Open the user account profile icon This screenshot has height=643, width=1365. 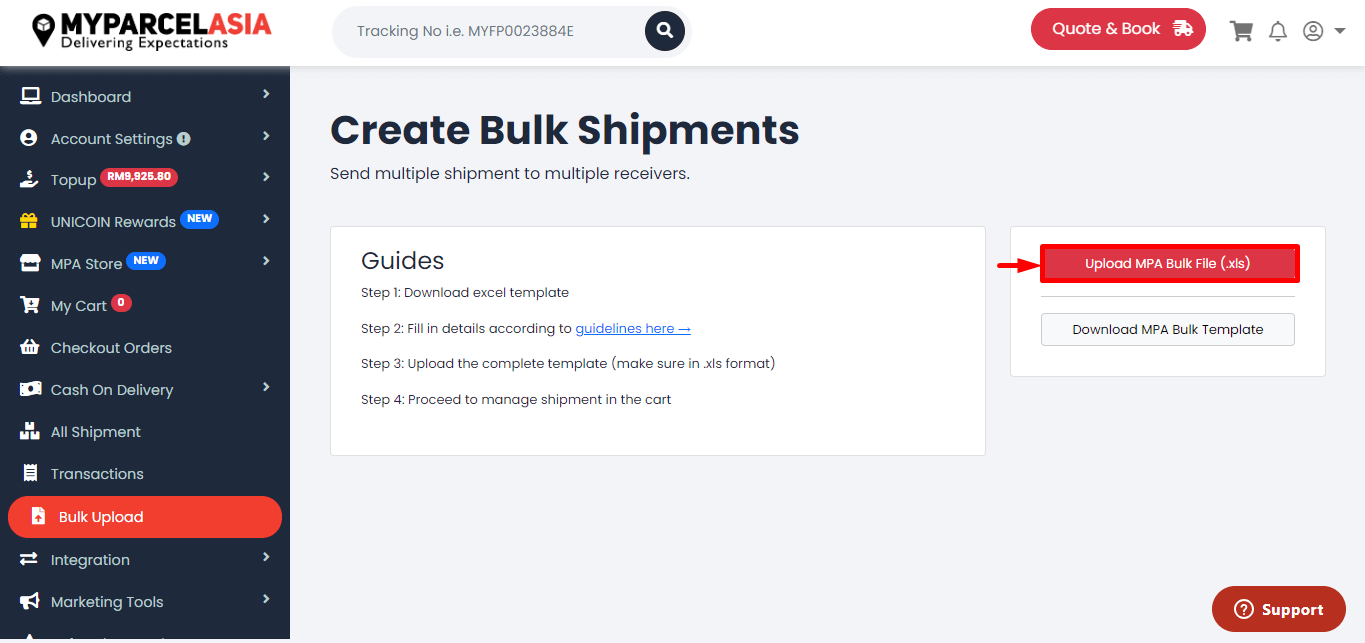(x=1313, y=31)
